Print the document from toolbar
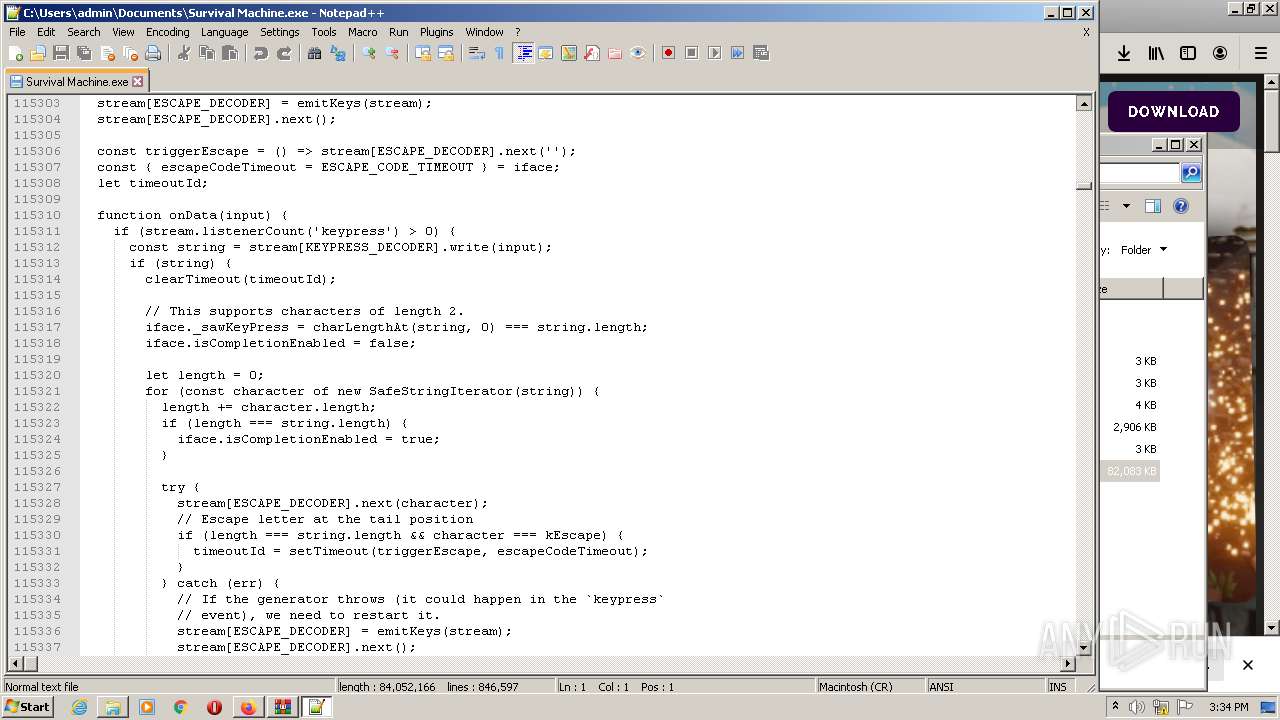Screen dimensions: 1280x720 (153, 53)
